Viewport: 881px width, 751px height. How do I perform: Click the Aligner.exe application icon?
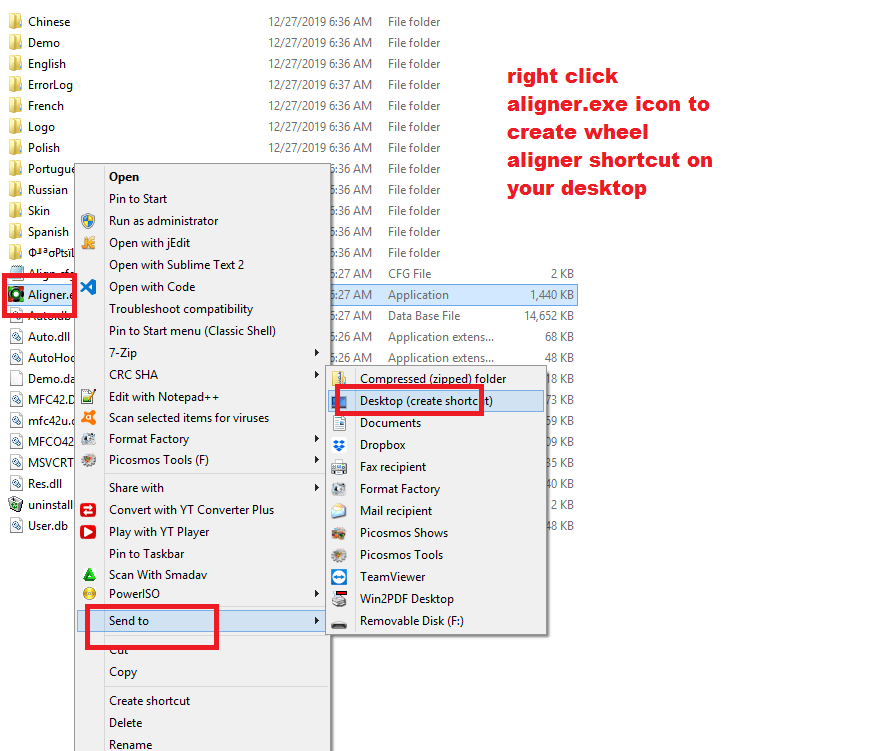tap(16, 295)
